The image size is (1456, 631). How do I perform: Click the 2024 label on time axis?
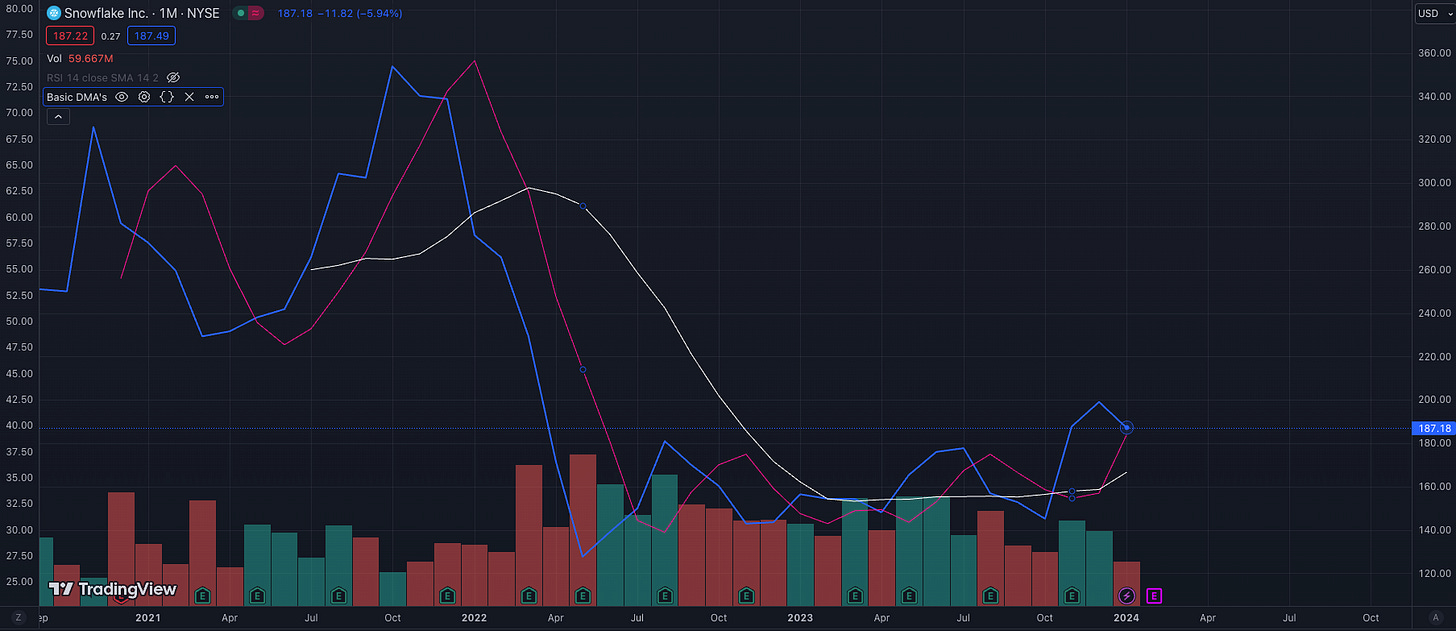[x=1126, y=618]
